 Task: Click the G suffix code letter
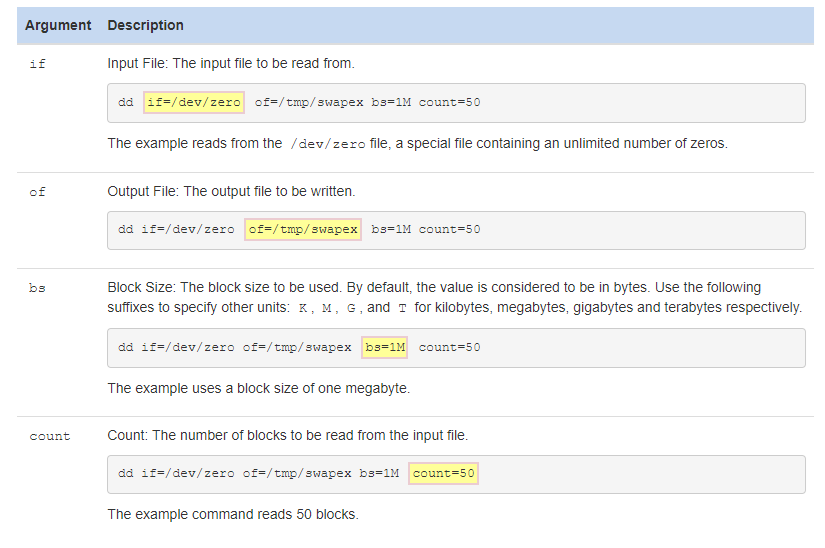coord(351,308)
